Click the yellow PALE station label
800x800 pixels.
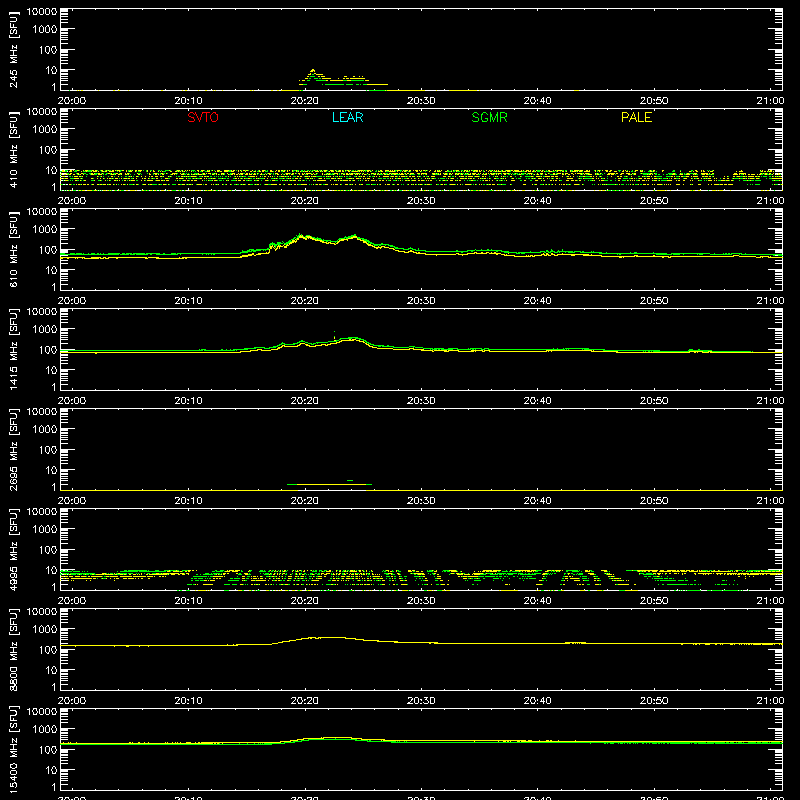click(636, 117)
